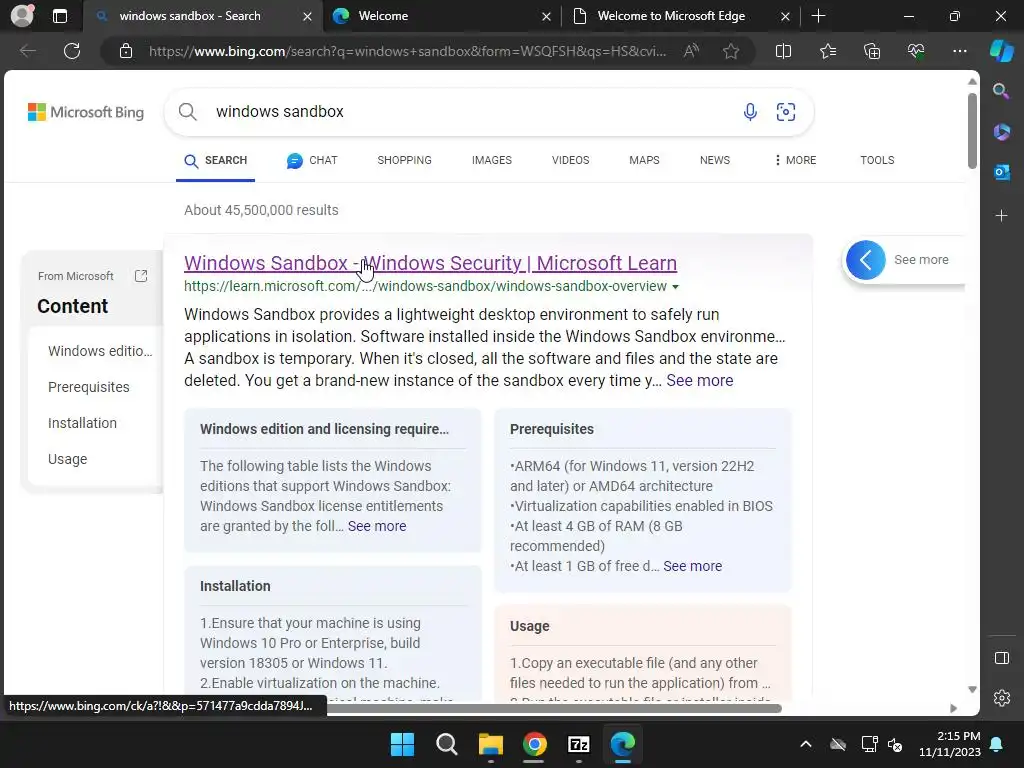The height and width of the screenshot is (768, 1024).
Task: Expand the MORE search categories menu
Action: point(795,161)
